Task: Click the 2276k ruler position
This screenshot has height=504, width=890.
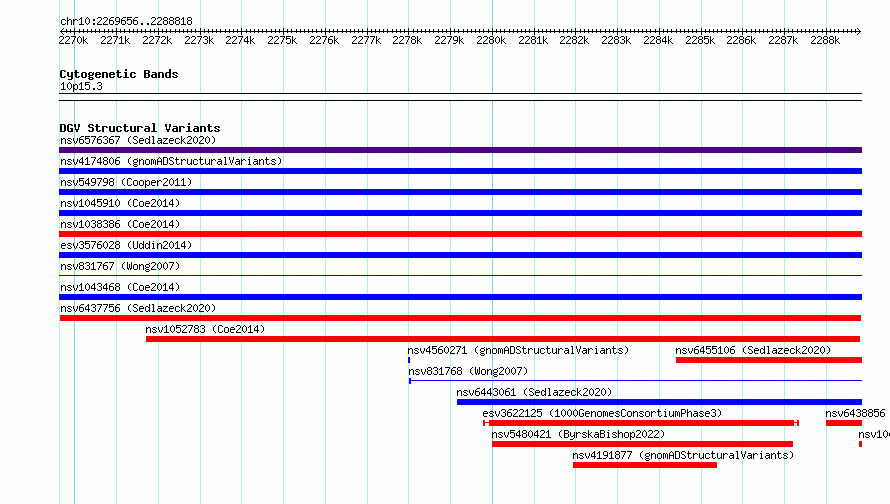Action: click(x=324, y=40)
